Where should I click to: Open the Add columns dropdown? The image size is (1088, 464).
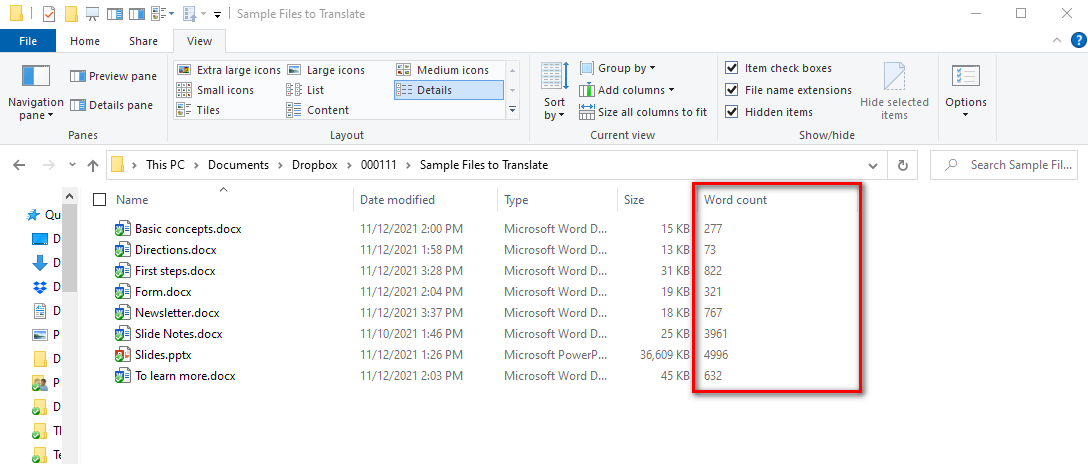point(626,90)
